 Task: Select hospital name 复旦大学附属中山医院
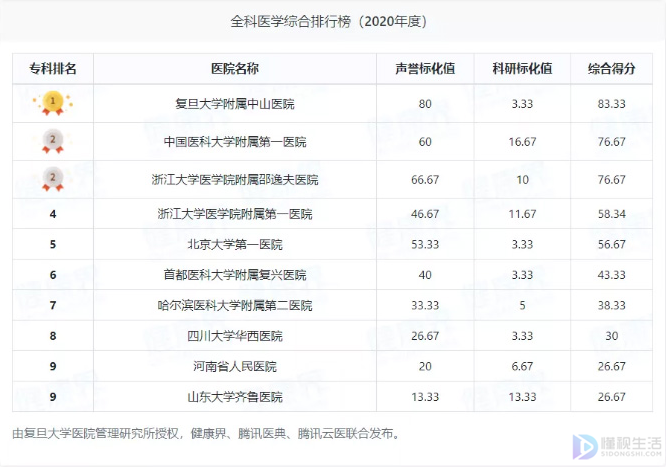coord(235,104)
